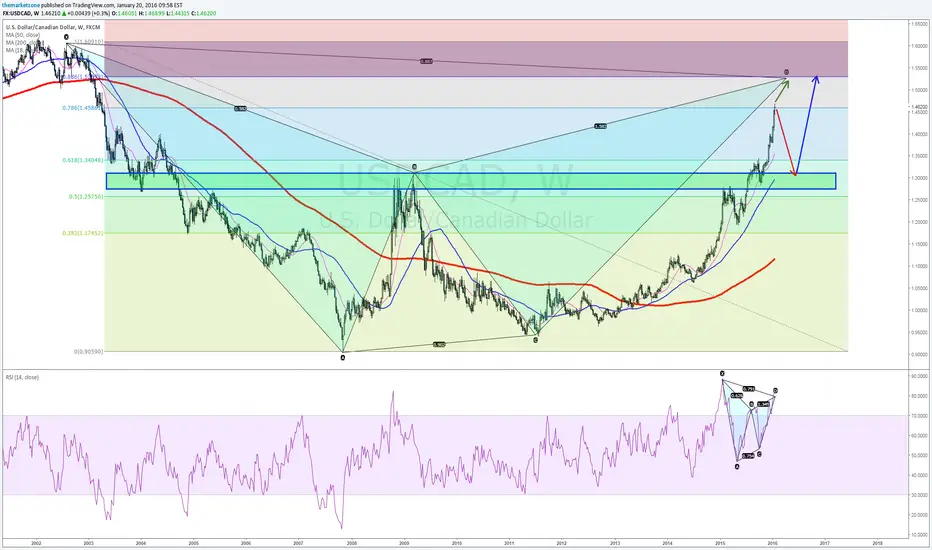Select the D point of the price harmonic pattern

[786, 72]
